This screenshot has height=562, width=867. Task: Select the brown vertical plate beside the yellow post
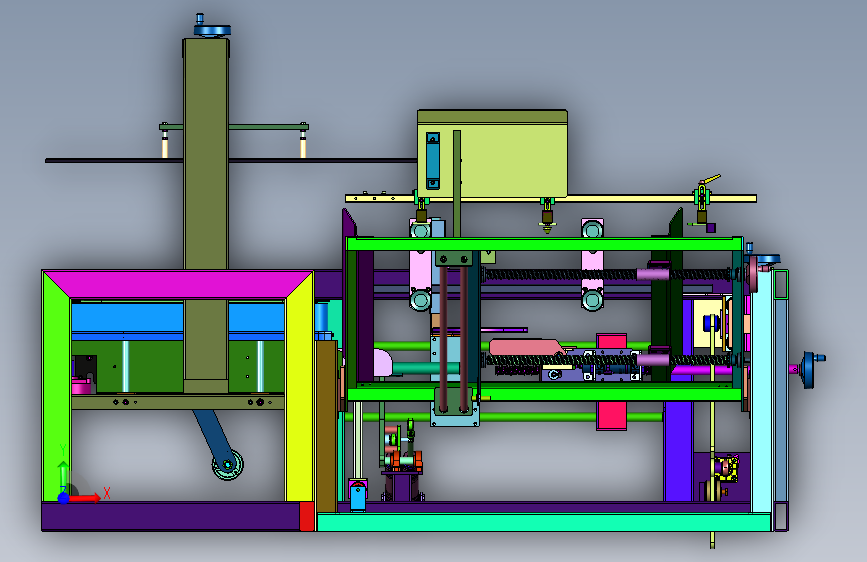(326, 426)
